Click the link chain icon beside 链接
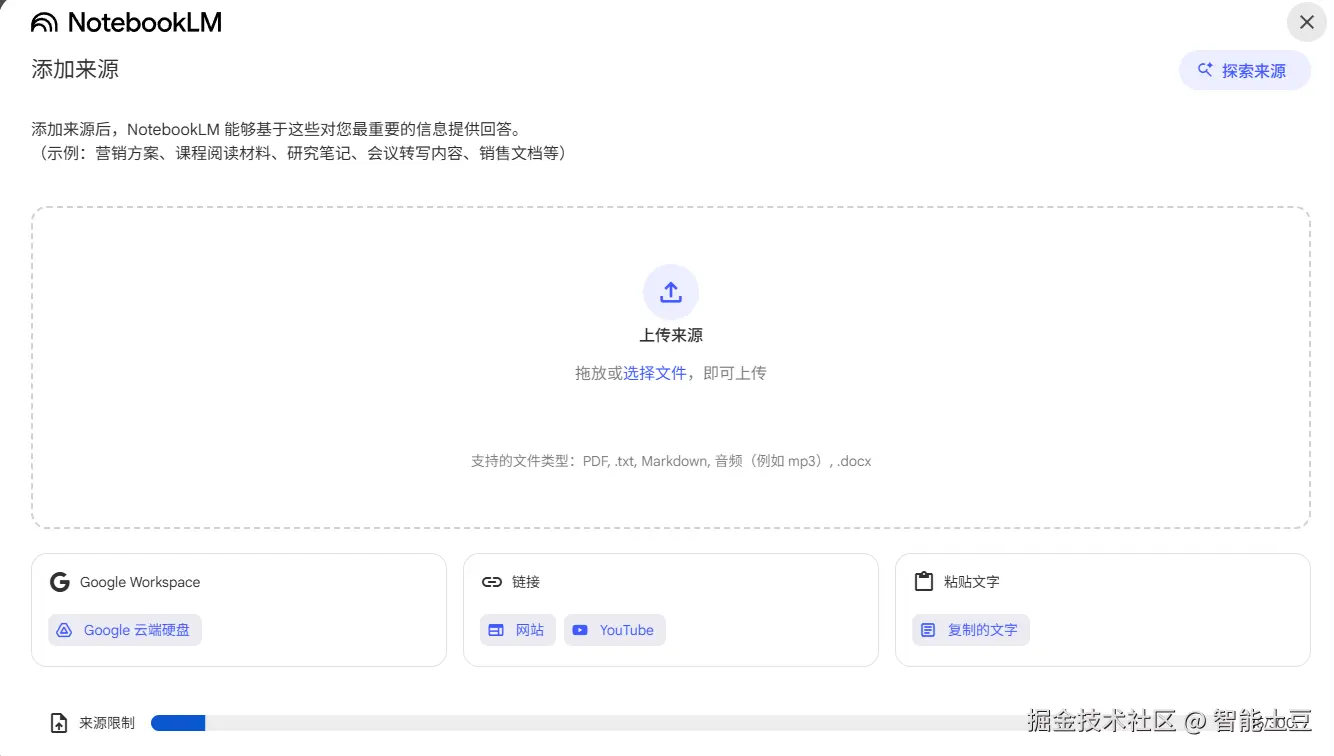The image size is (1334, 756). pos(492,582)
